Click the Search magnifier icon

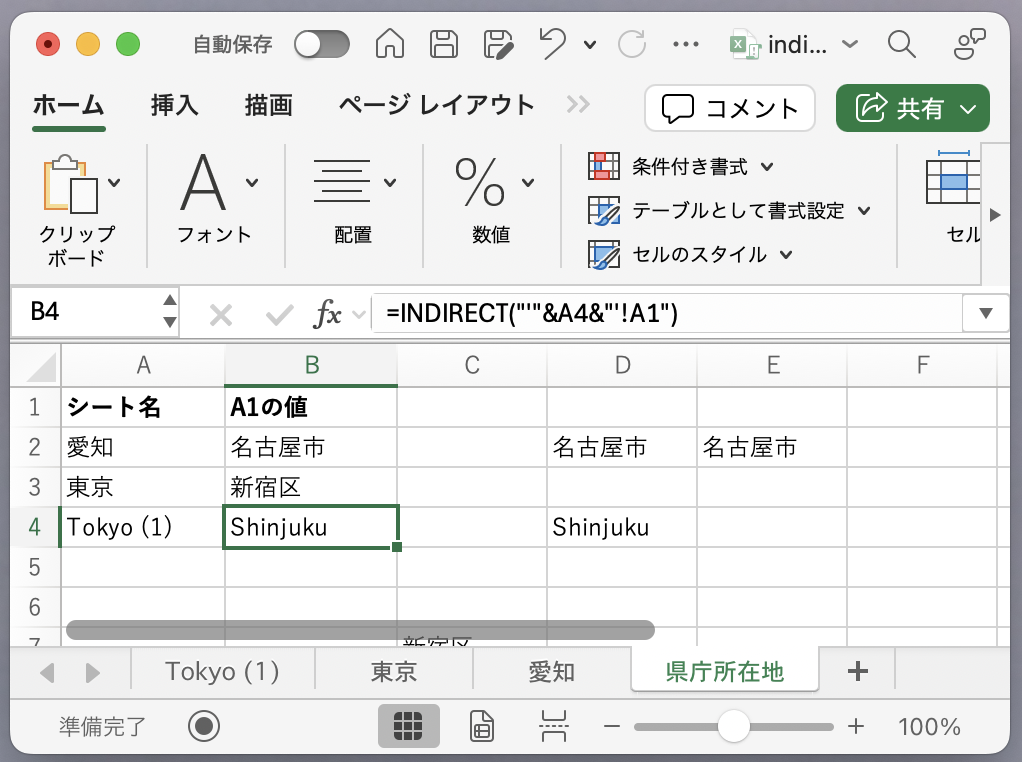(901, 44)
